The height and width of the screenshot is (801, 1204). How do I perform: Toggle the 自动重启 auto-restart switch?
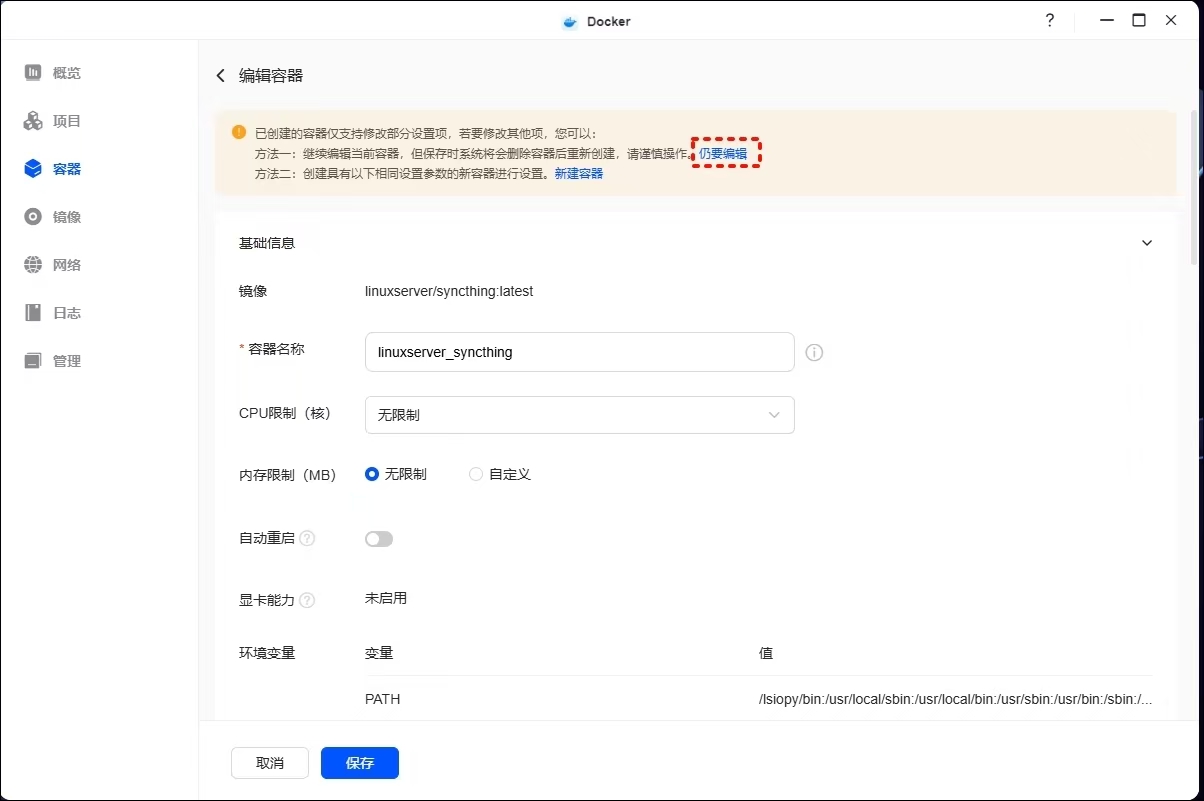(x=379, y=539)
